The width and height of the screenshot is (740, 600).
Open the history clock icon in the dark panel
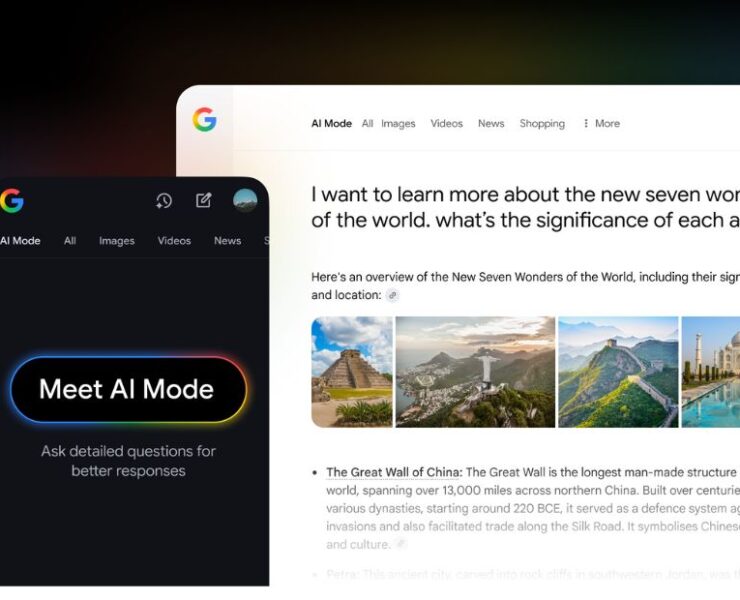coord(164,201)
